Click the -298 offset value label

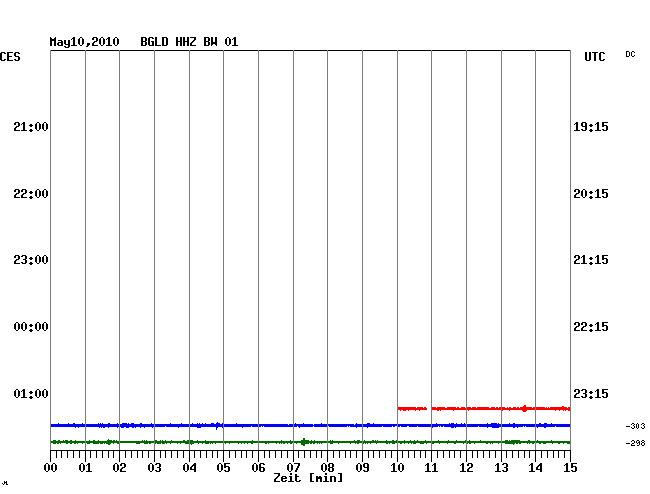(635, 443)
